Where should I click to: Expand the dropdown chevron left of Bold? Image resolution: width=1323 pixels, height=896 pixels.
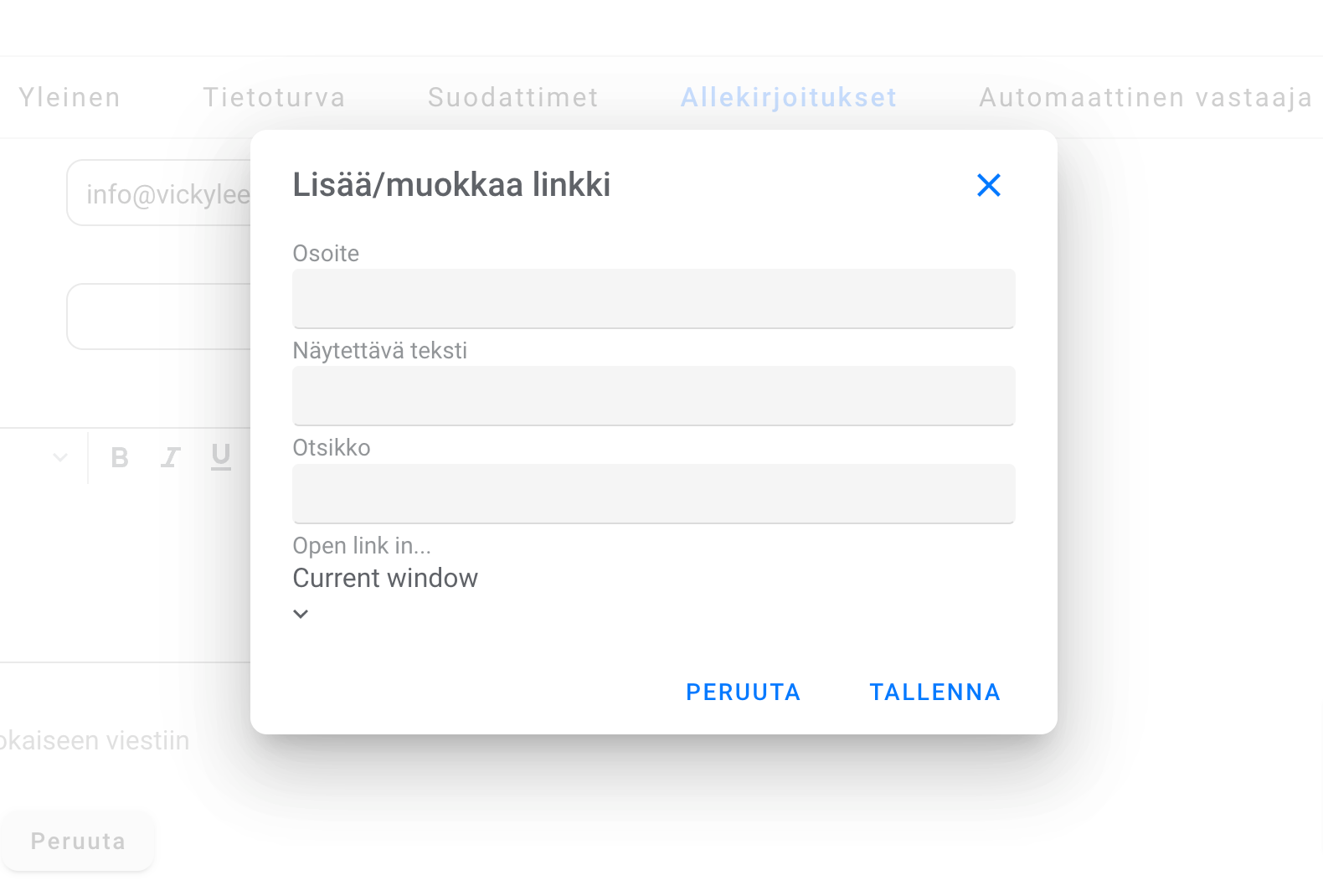tap(60, 457)
